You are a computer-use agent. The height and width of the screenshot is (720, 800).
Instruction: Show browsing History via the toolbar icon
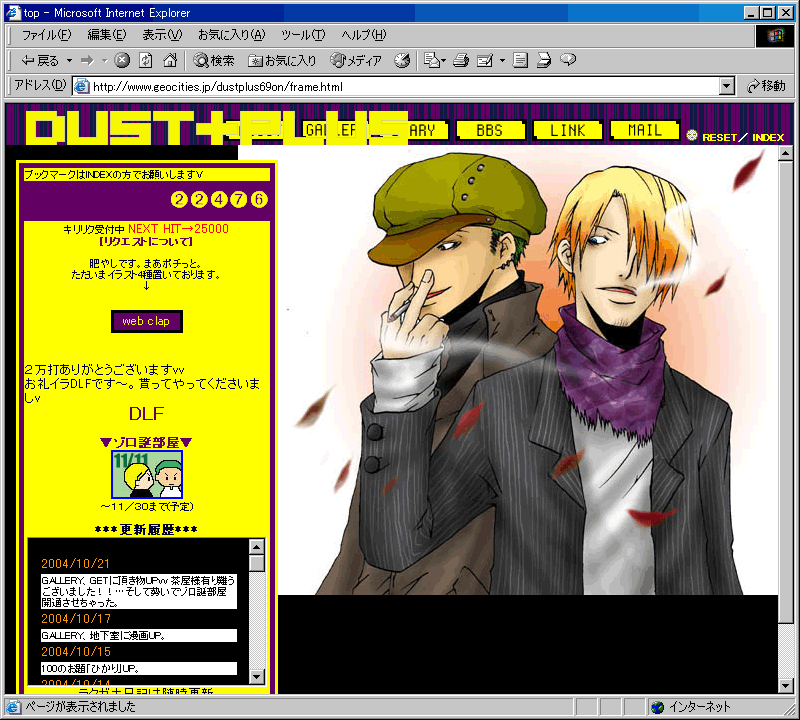click(402, 60)
